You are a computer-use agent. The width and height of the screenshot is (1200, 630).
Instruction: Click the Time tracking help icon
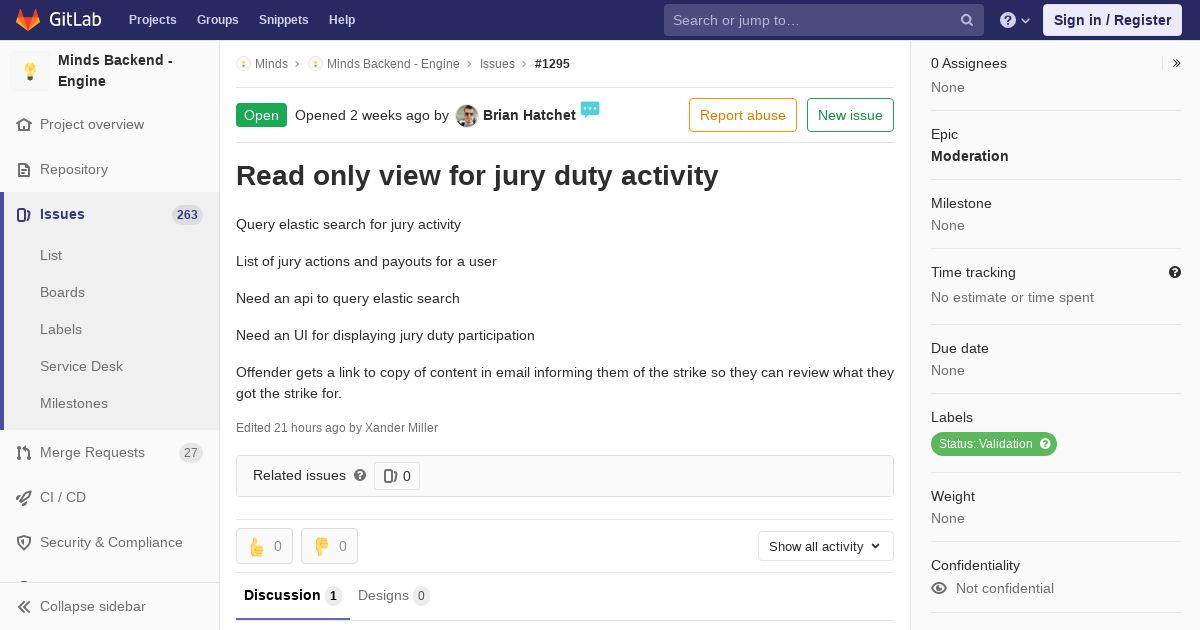click(1175, 272)
